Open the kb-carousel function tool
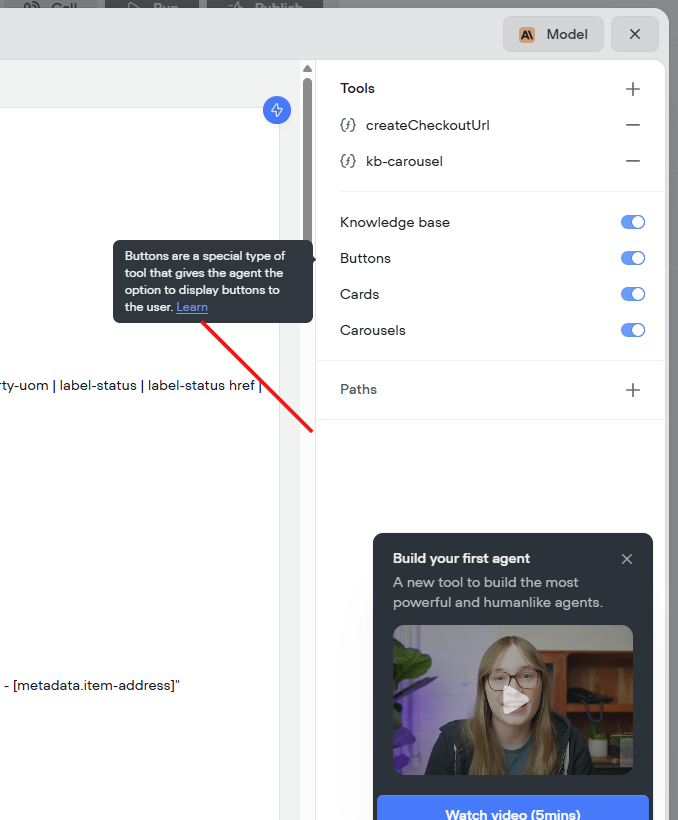Screen dimensions: 678x820 click(404, 162)
